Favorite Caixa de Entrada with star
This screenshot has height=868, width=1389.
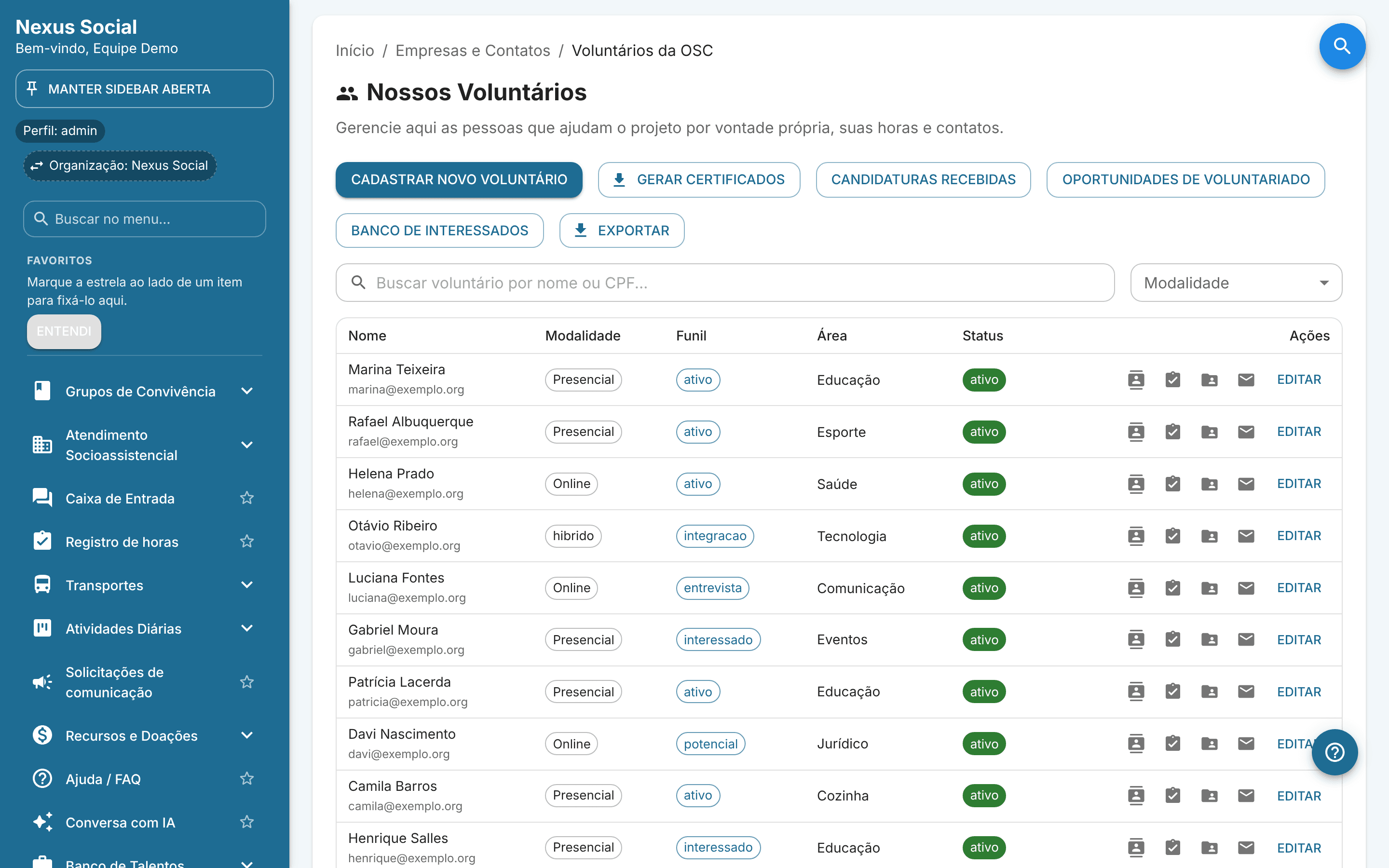click(x=247, y=498)
